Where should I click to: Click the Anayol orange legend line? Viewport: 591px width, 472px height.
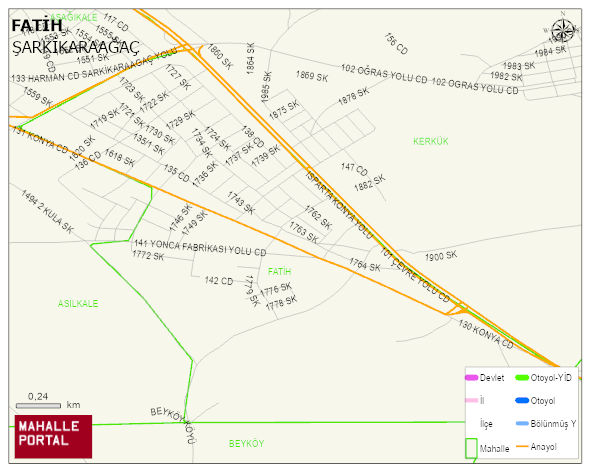[522, 446]
